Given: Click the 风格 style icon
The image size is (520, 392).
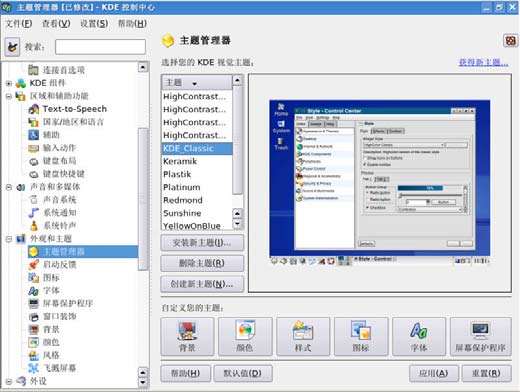Looking at the screenshot, I should 33,355.
